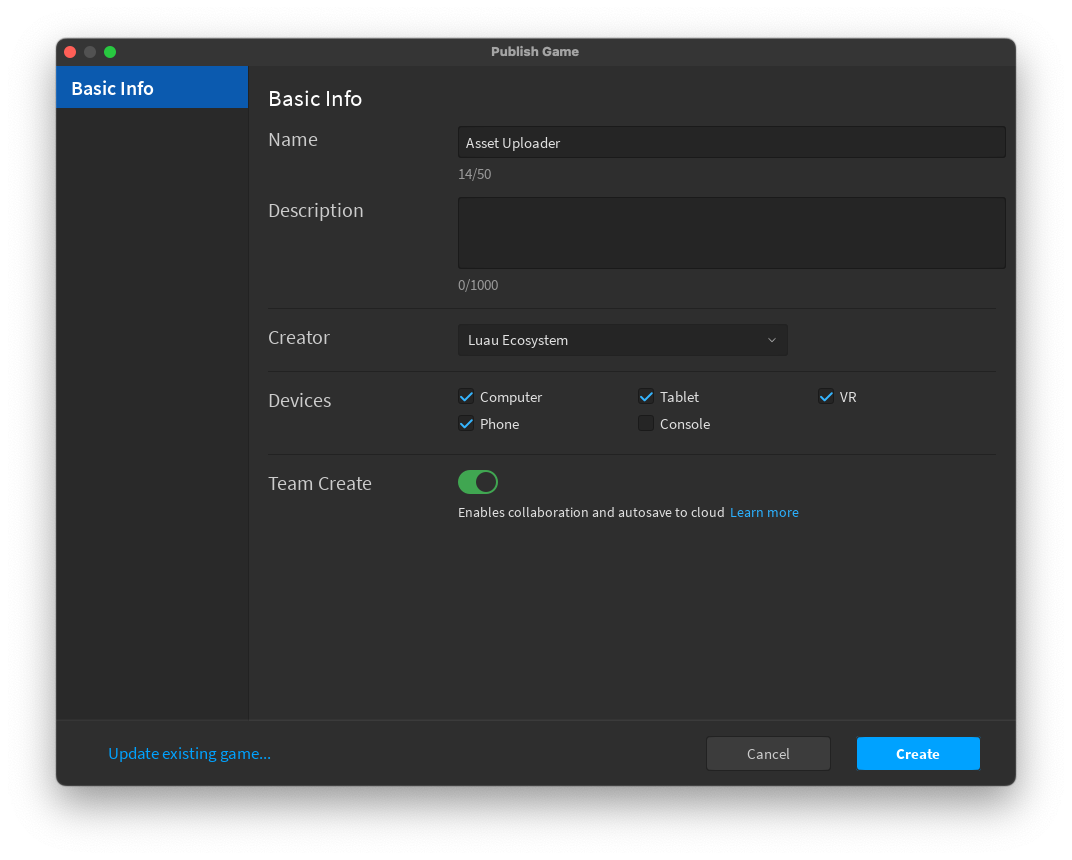Turn off the Team Create toggle
The width and height of the screenshot is (1072, 860).
(477, 481)
